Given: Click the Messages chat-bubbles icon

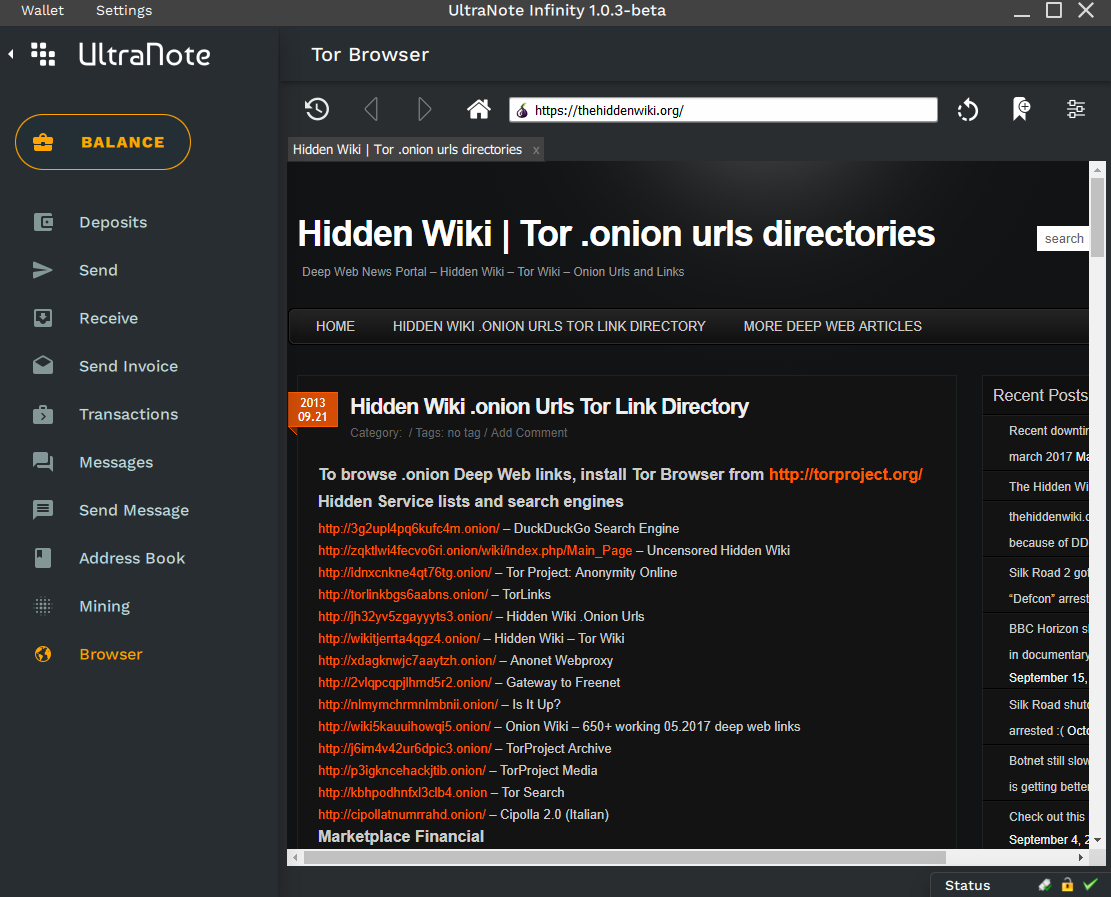Looking at the screenshot, I should point(43,462).
